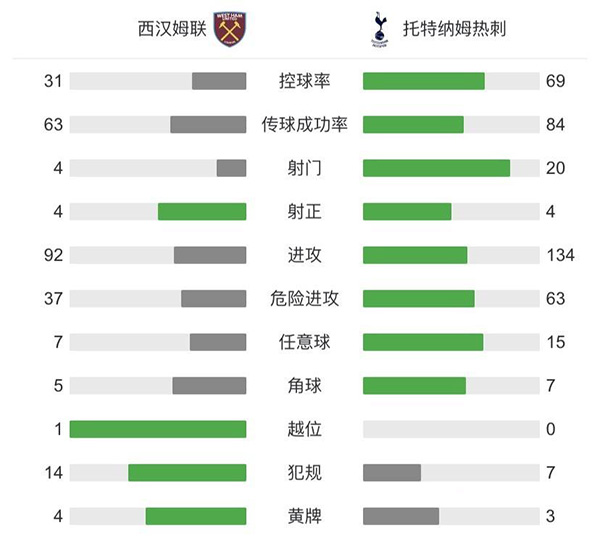Click the 传球成功率 stat label
Image resolution: width=600 pixels, height=536 pixels.
tap(305, 125)
